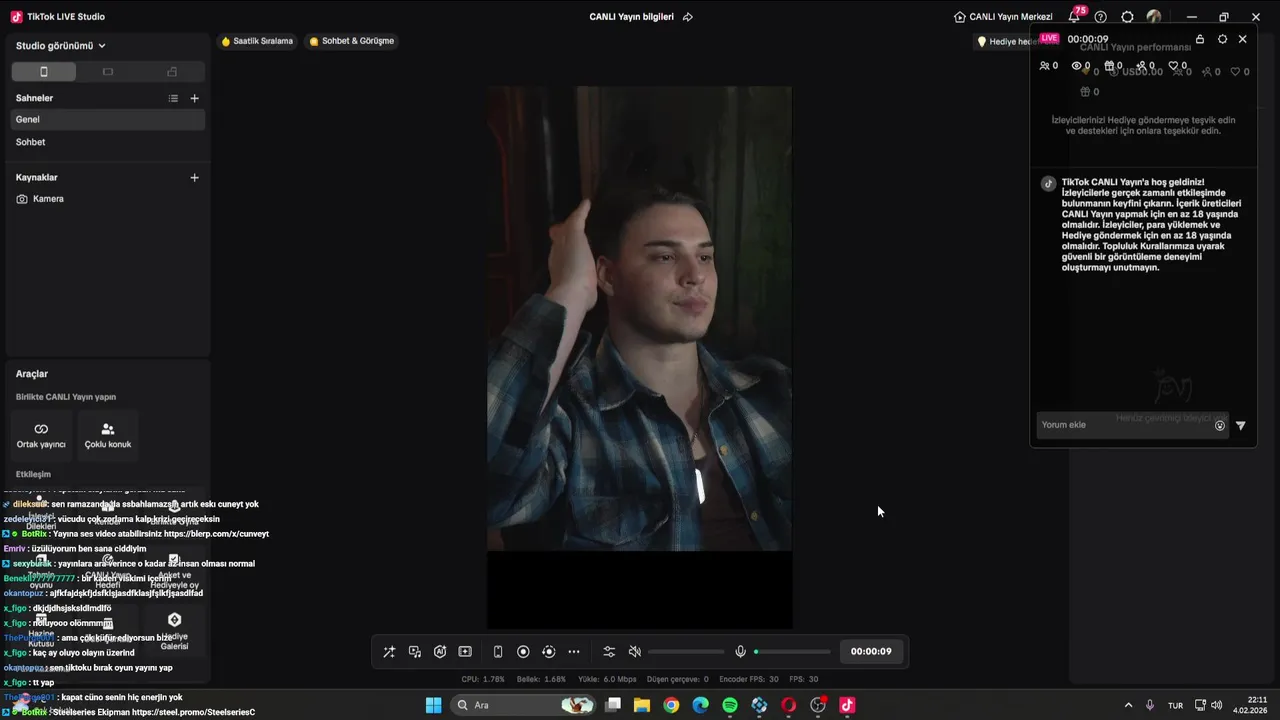Screen dimensions: 1280x720
Task: Add a new scene with Sahneler plus
Action: (x=195, y=98)
